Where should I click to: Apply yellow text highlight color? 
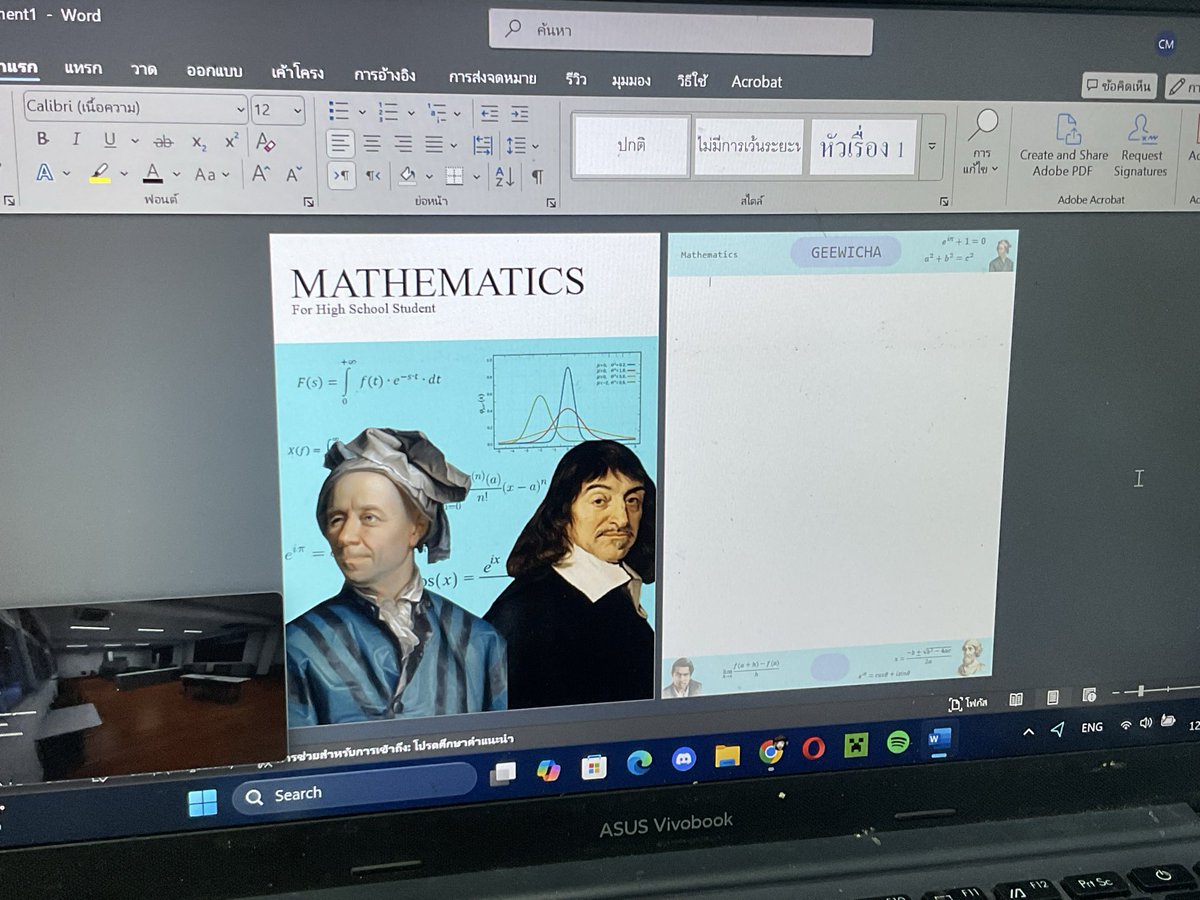click(100, 174)
